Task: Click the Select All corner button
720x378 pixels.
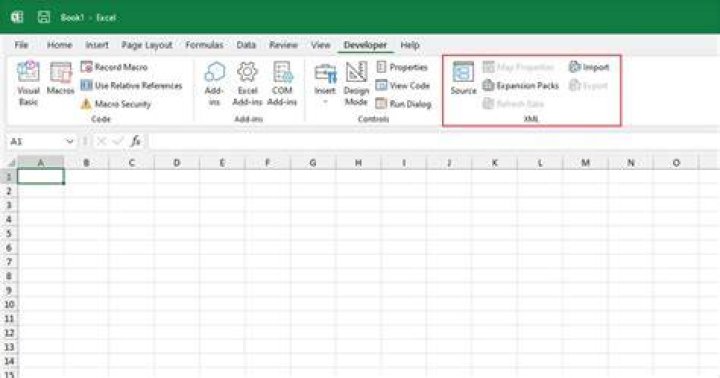Action: tap(10, 163)
